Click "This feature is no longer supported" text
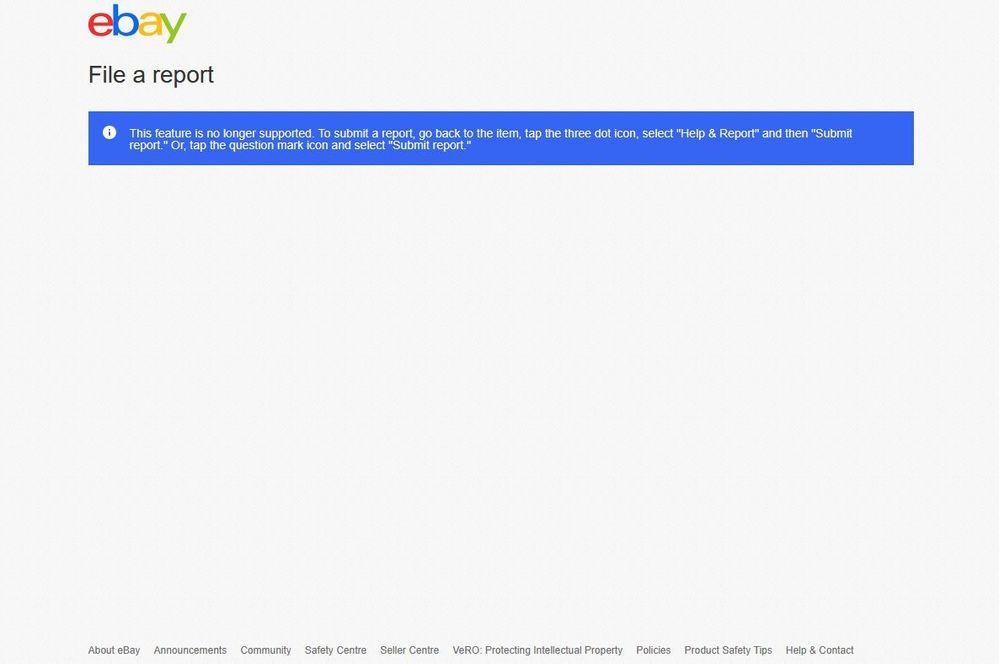Viewport: 999px width, 664px height. 221,133
